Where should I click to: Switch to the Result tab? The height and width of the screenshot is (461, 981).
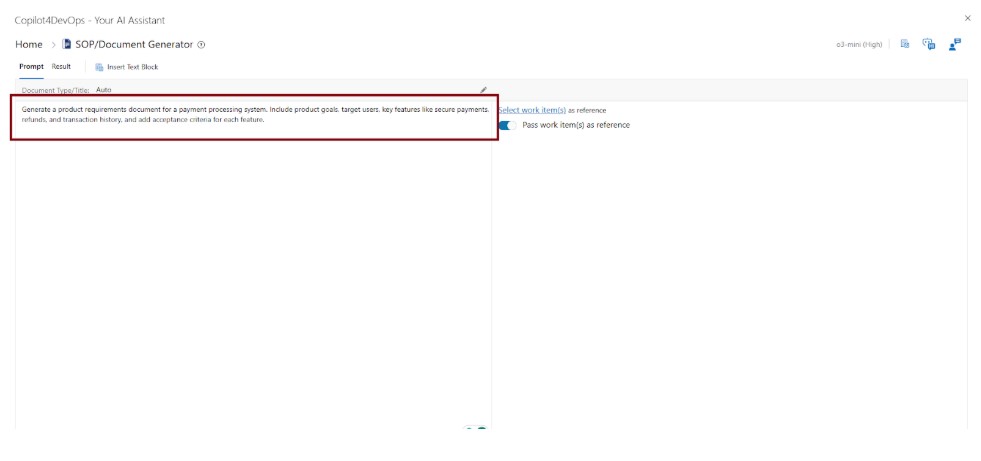[x=61, y=66]
